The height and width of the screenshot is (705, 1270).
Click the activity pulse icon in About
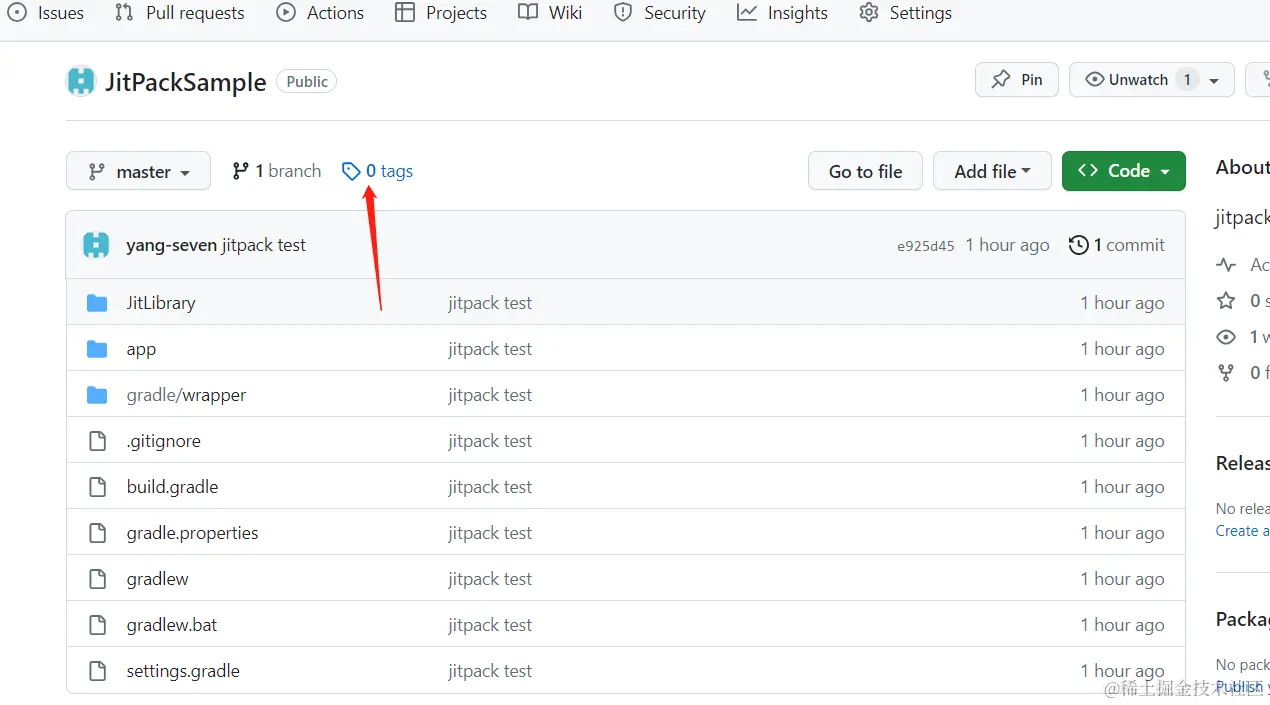1226,265
